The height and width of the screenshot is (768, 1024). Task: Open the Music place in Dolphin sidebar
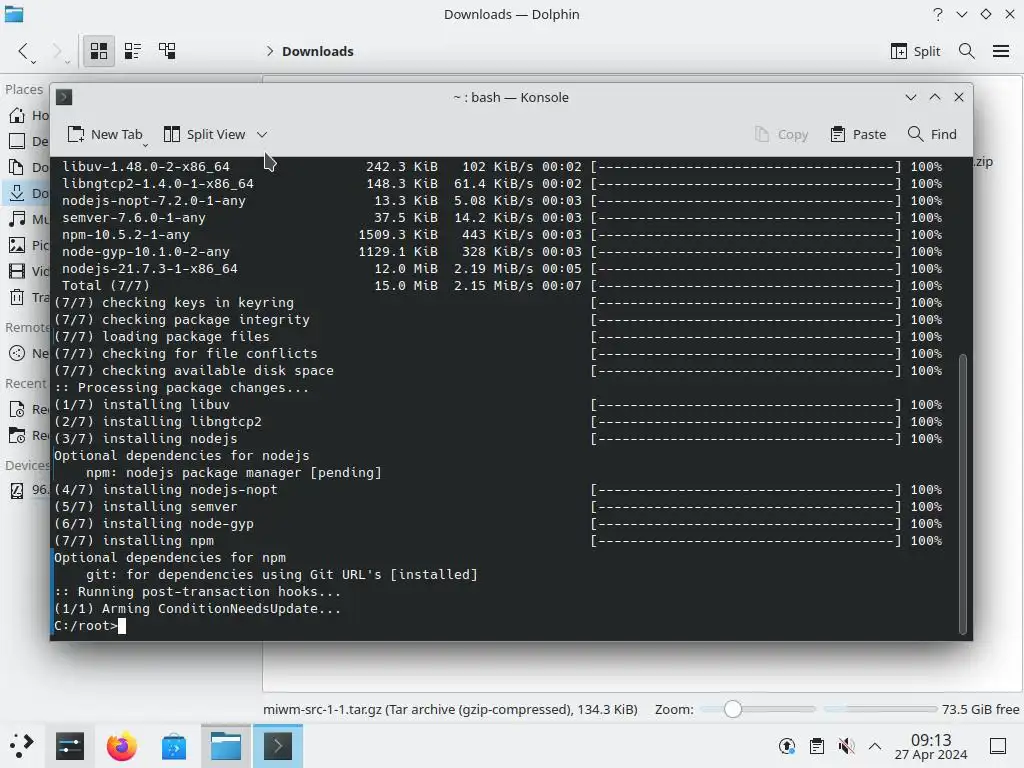pos(27,219)
